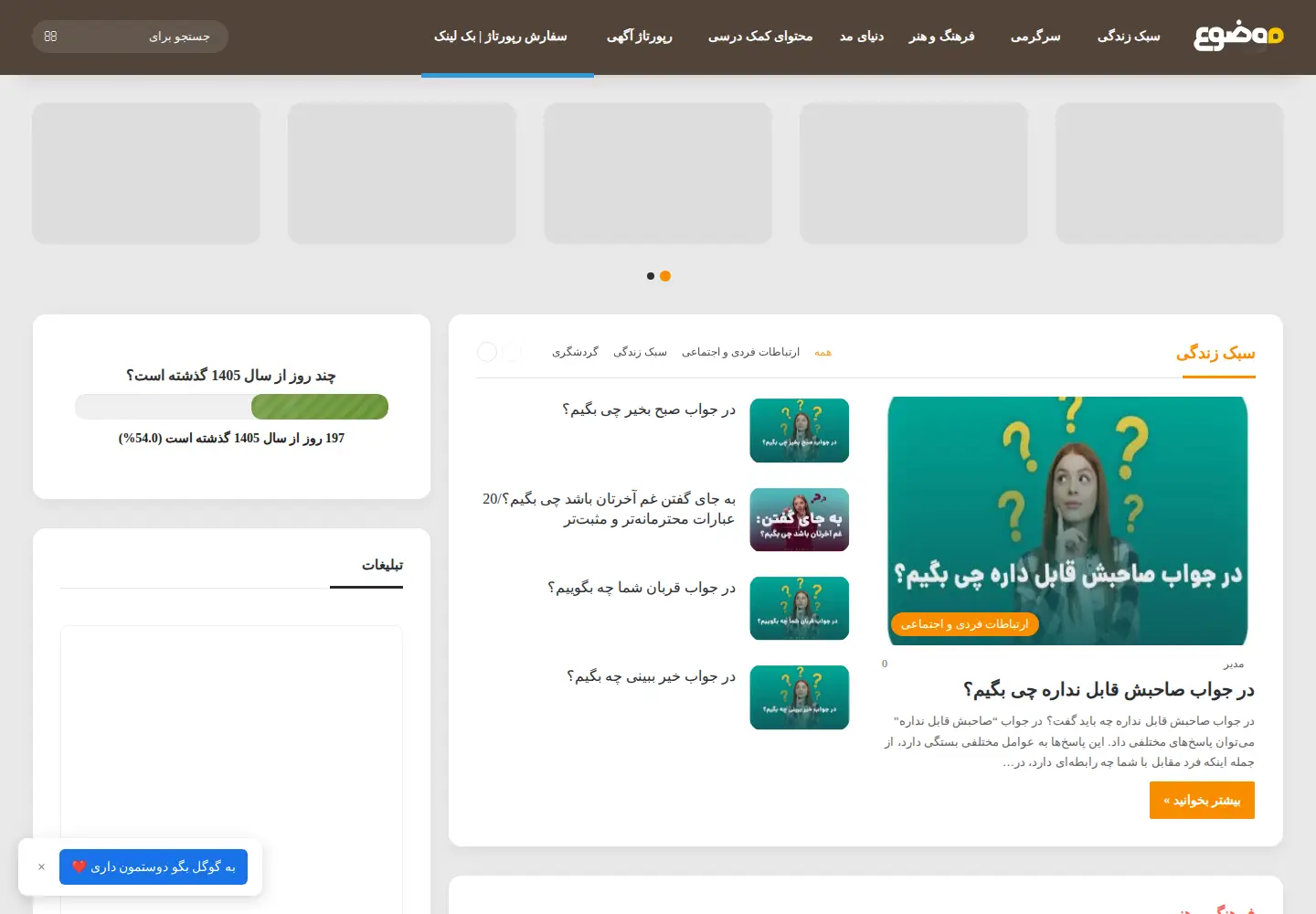The image size is (1316, 914).
Task: Open article به جای گفتن غم آخرتان باشد
Action: 609,509
